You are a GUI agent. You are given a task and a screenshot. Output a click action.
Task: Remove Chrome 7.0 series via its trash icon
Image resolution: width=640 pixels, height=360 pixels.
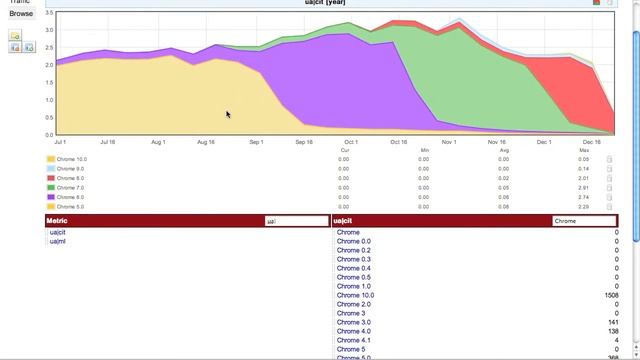(x=609, y=188)
